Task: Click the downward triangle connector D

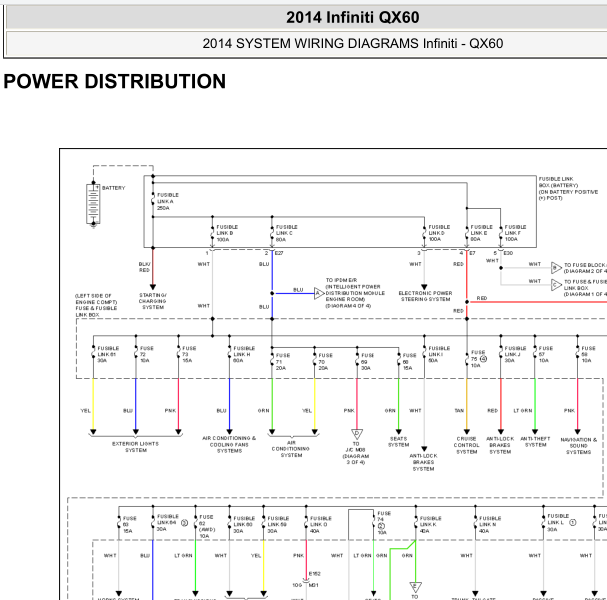Action: (357, 433)
